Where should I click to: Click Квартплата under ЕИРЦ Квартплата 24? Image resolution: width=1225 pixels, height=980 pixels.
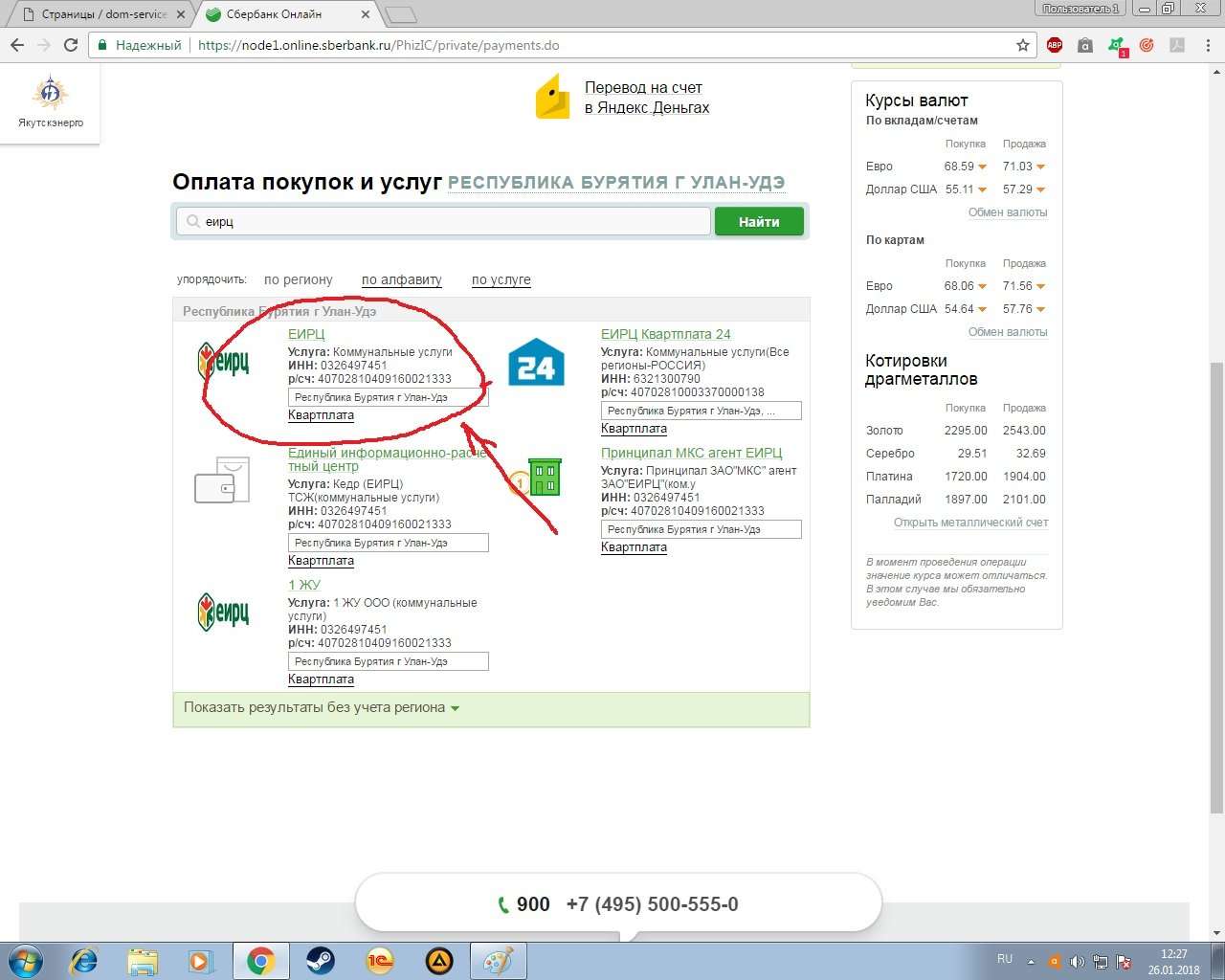point(634,429)
